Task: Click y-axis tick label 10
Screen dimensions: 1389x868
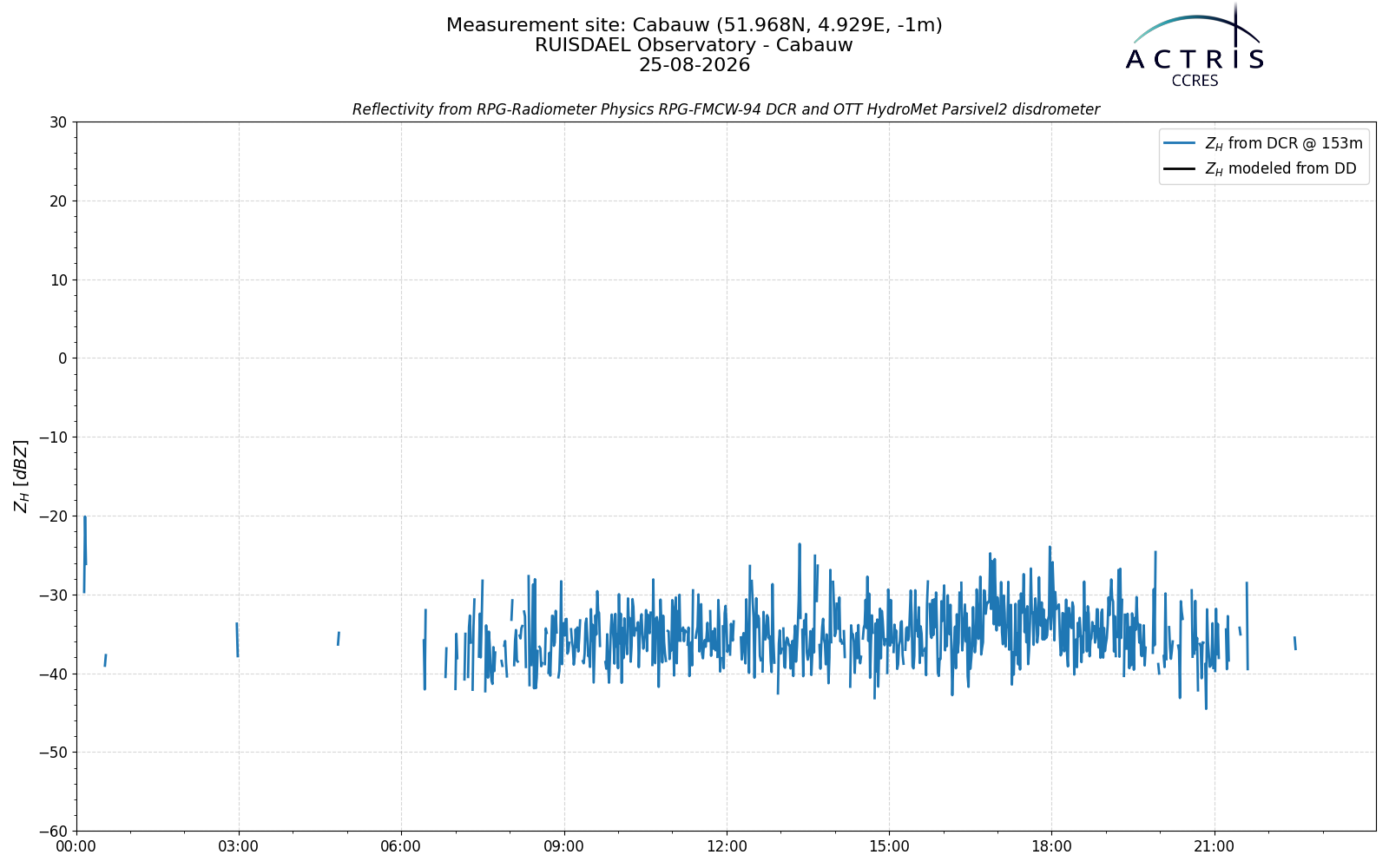Action: 58,279
